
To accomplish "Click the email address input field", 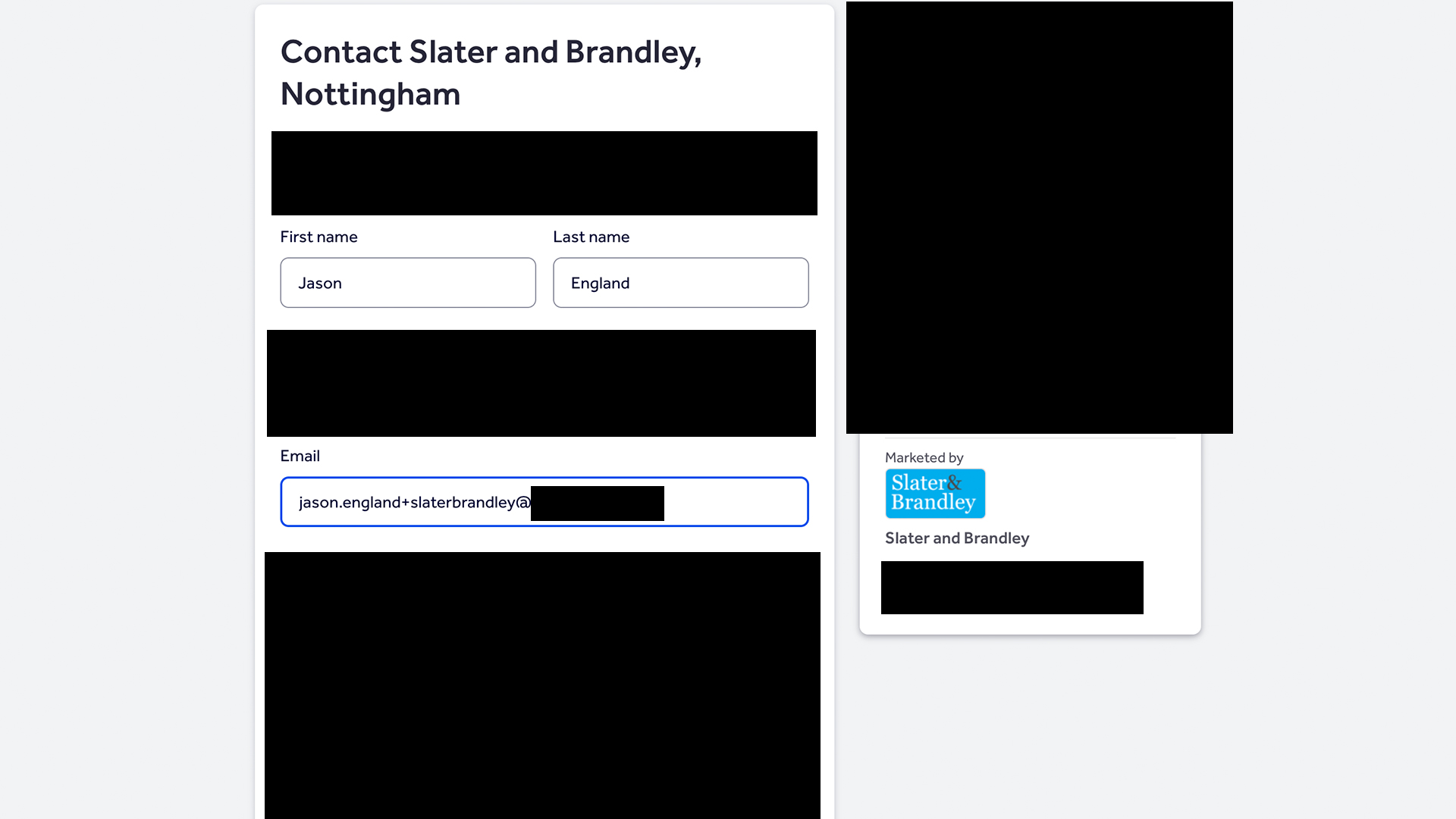I will [544, 502].
